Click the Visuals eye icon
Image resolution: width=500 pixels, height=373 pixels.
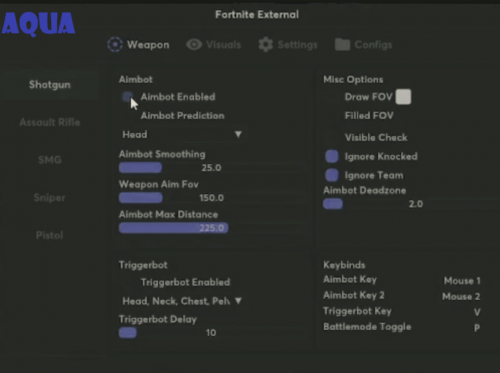pos(194,44)
